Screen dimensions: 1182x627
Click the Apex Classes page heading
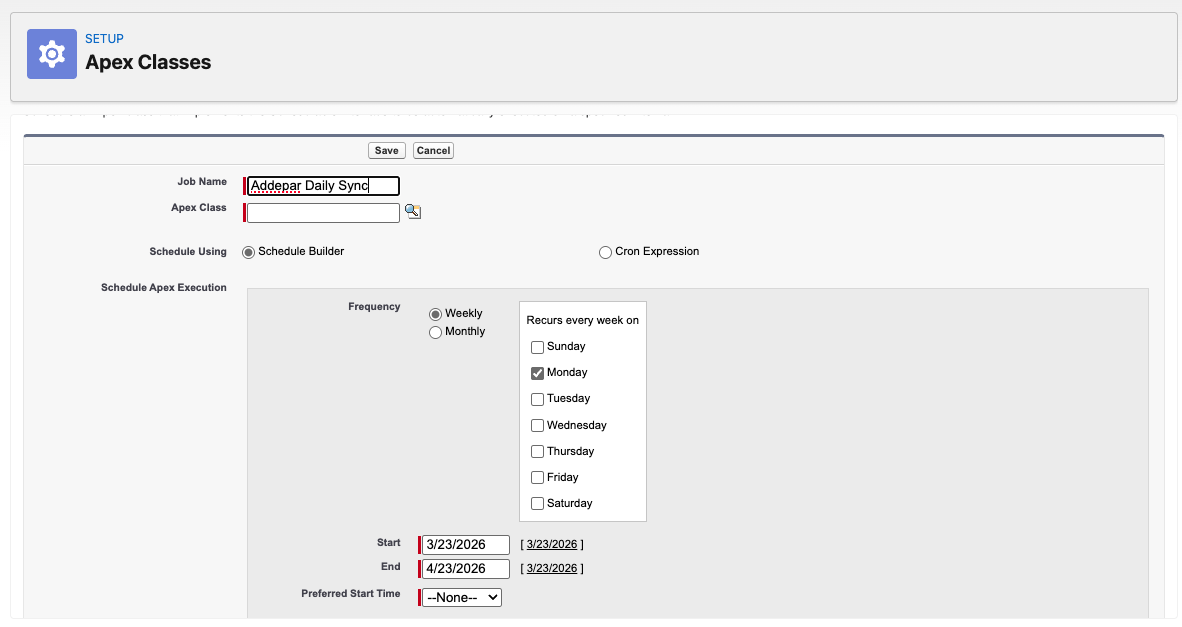[148, 62]
